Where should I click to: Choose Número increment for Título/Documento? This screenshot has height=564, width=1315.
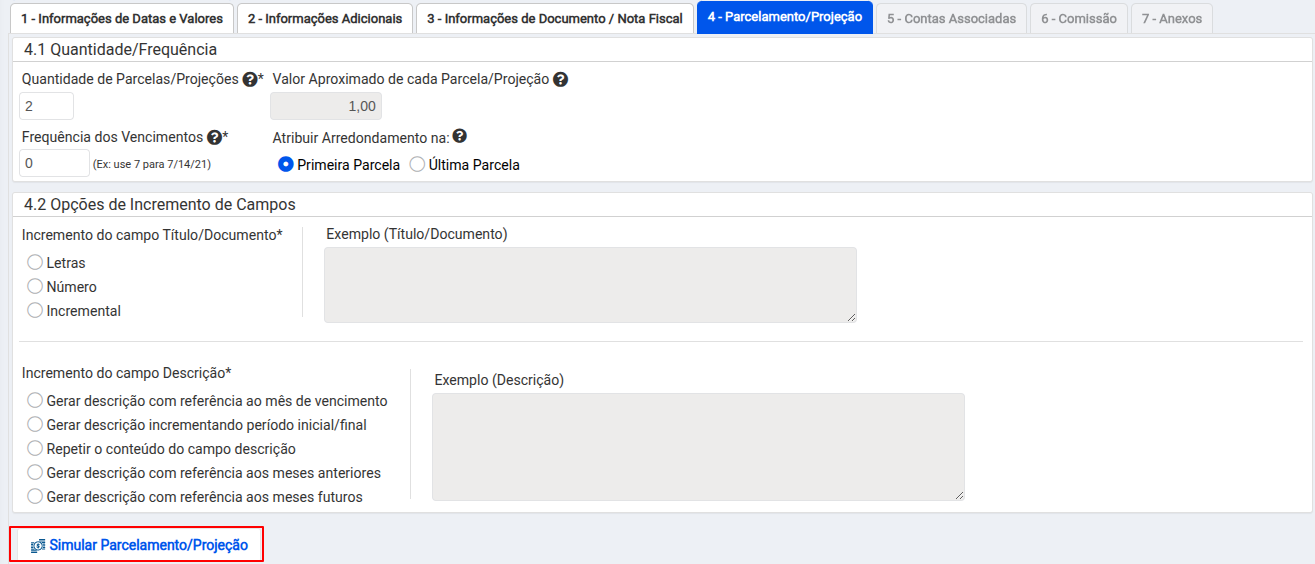pos(35,287)
